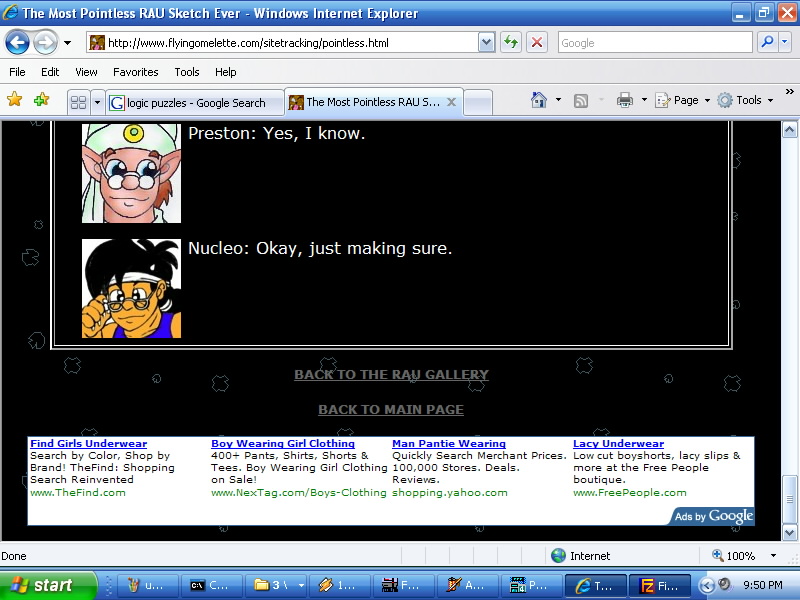Click the vertical scrollbar thumb
This screenshot has height=600, width=800.
click(789, 500)
